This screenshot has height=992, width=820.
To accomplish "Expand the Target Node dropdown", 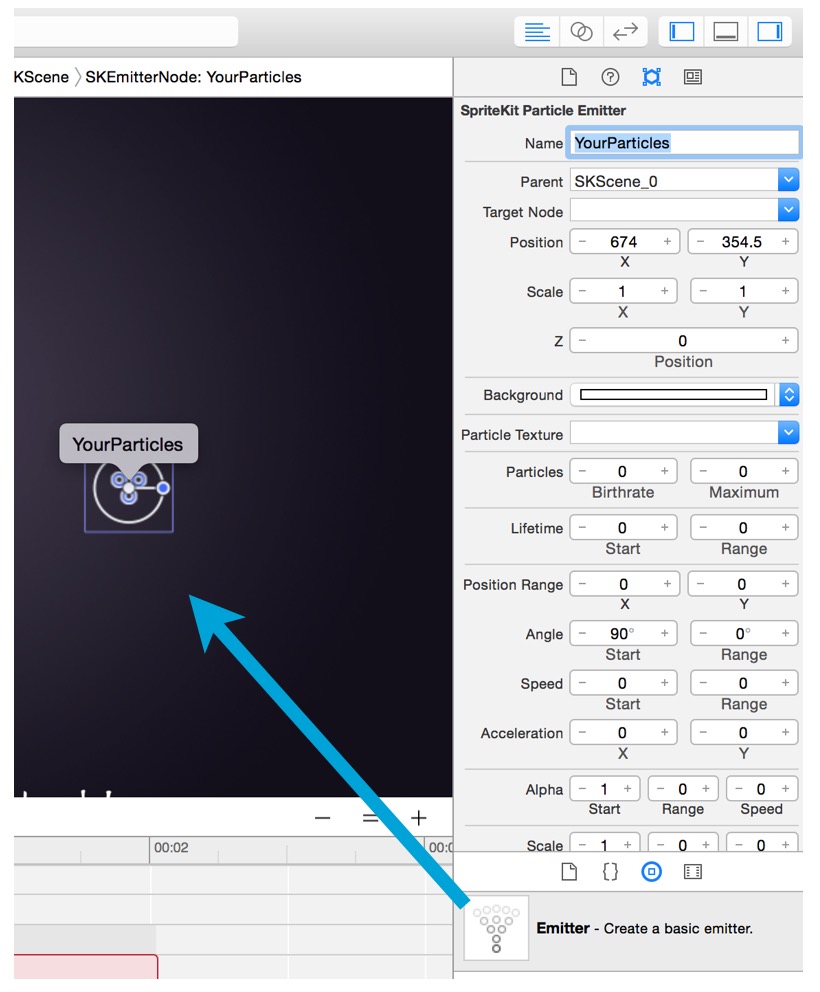I will tap(788, 210).
